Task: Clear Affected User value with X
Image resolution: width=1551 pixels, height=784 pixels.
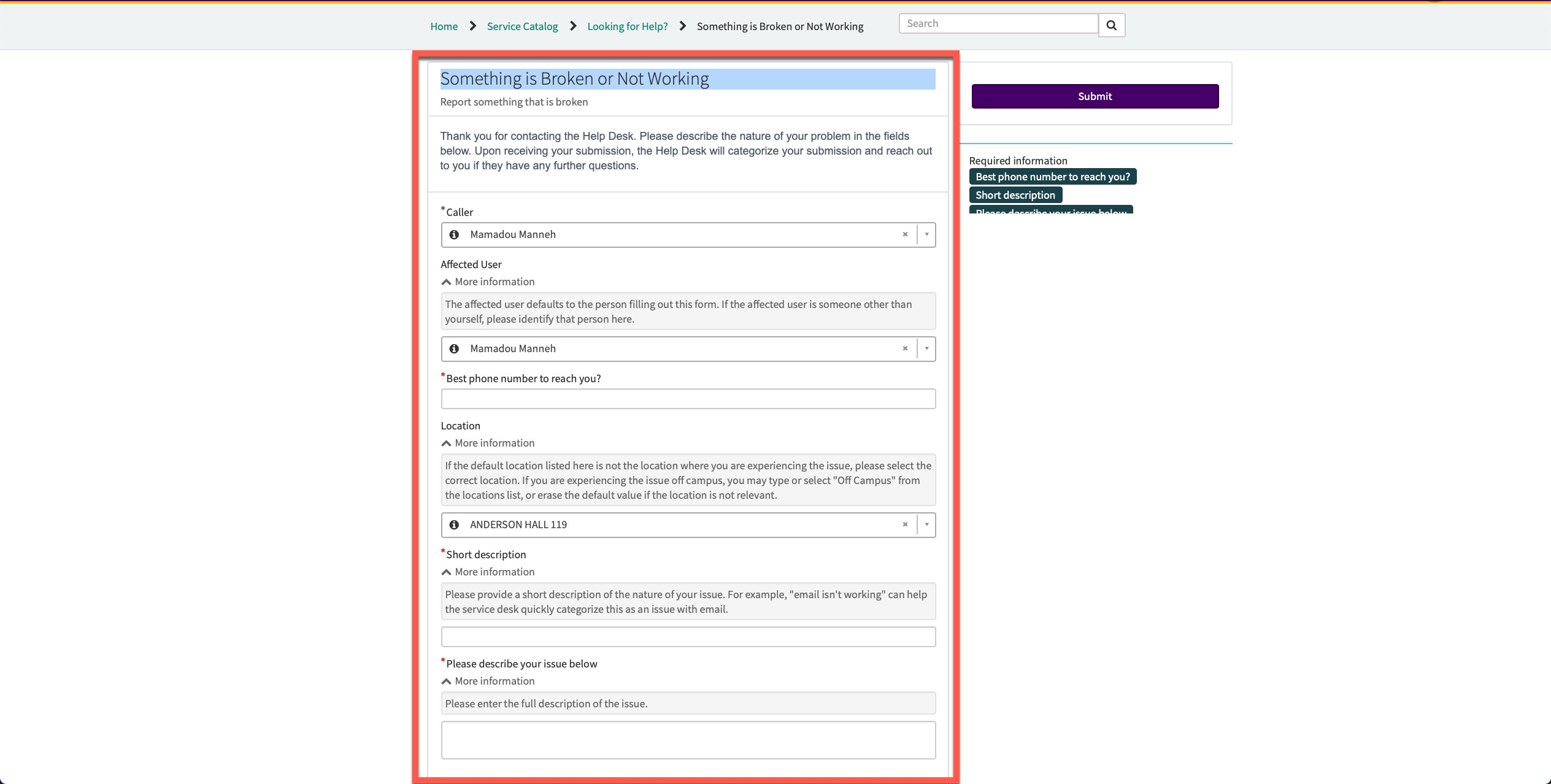Action: tap(905, 349)
